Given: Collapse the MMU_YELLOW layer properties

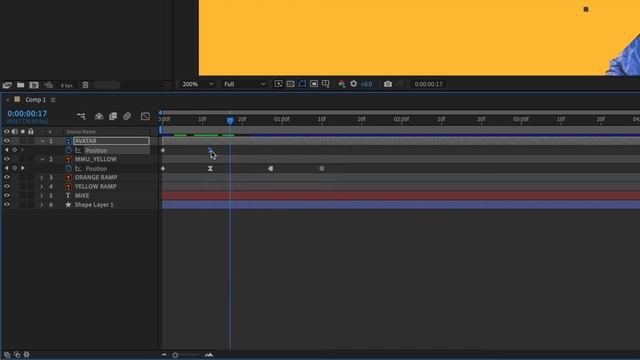Looking at the screenshot, I should click(42, 159).
